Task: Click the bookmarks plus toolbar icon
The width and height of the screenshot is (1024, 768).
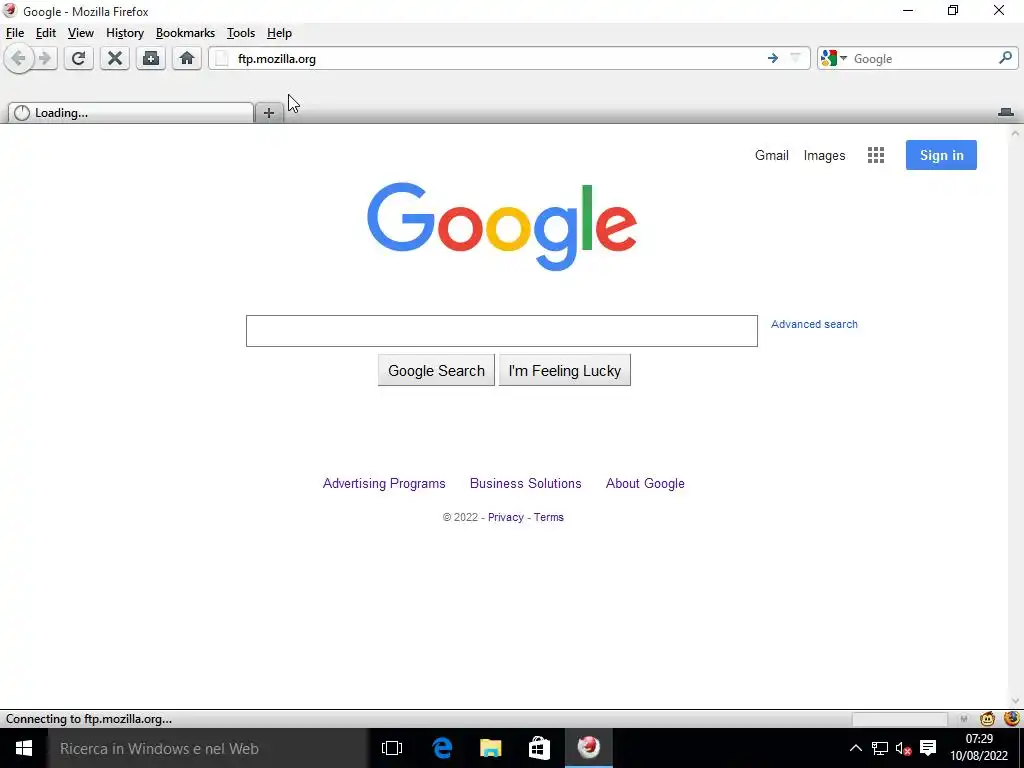Action: [x=151, y=59]
